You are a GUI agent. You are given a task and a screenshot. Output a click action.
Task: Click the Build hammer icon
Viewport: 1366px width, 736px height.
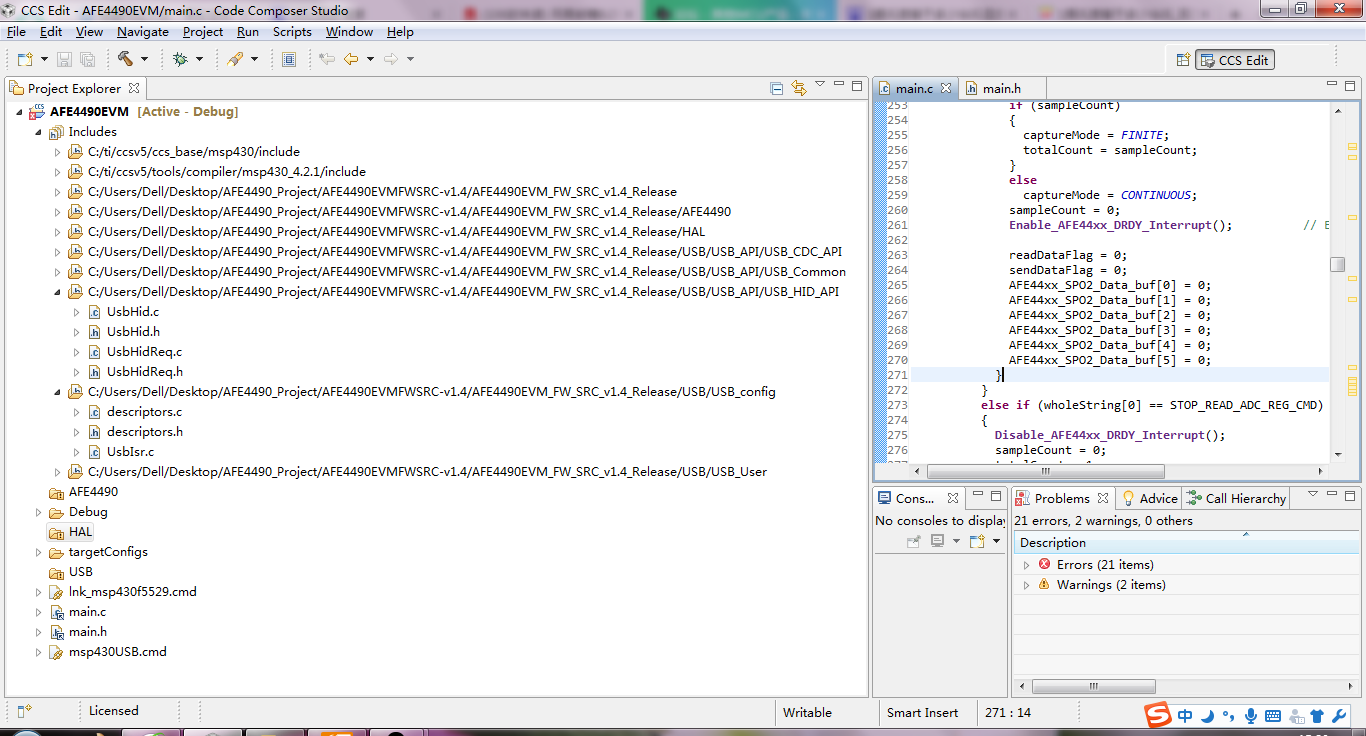click(x=125, y=59)
